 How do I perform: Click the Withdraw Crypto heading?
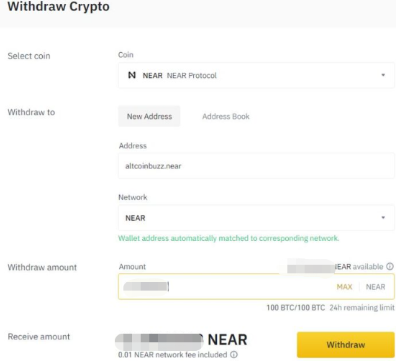[x=58, y=7]
